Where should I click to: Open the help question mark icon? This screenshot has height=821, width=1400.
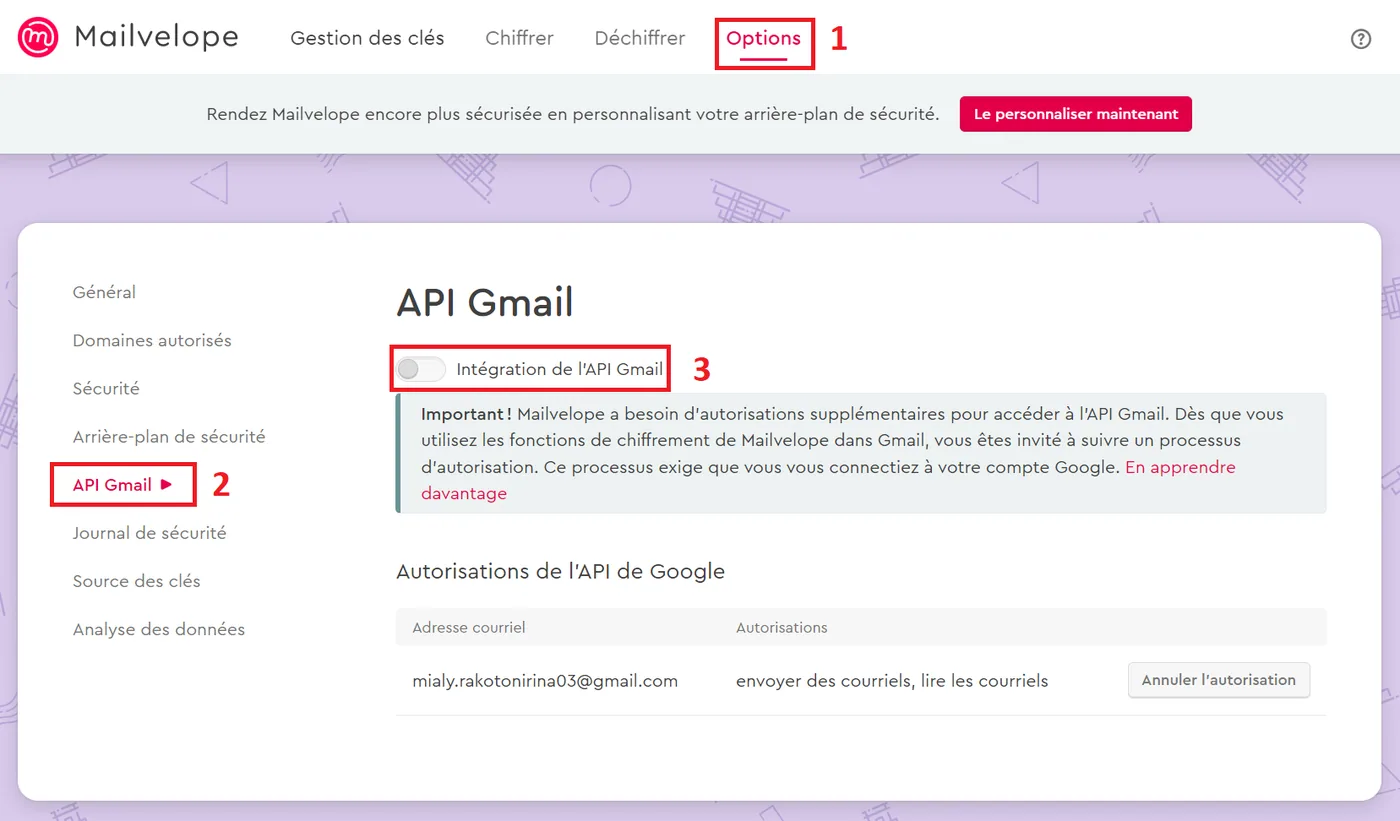point(1360,39)
